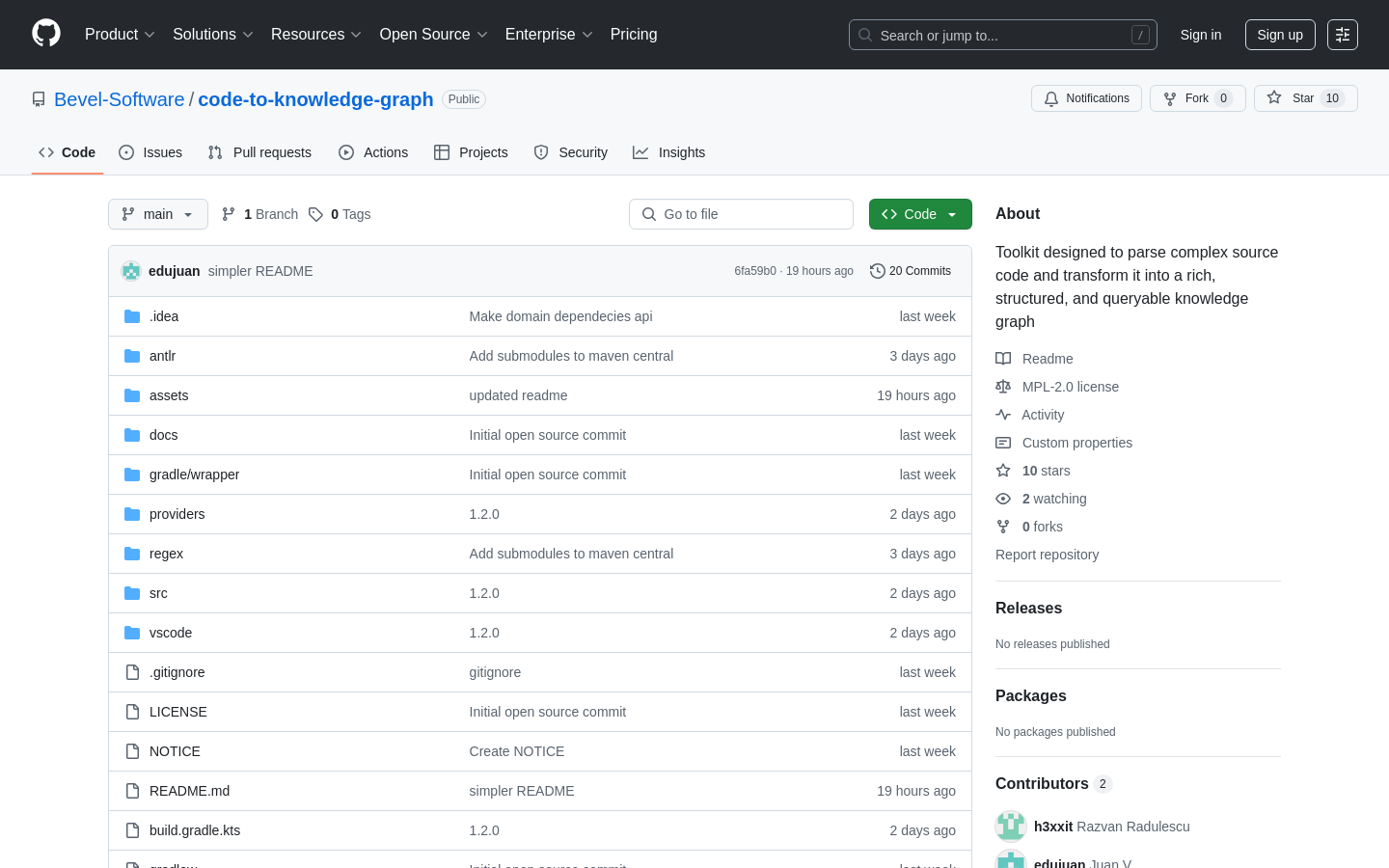Click the docs folder icon
1389x868 pixels.
tap(132, 435)
